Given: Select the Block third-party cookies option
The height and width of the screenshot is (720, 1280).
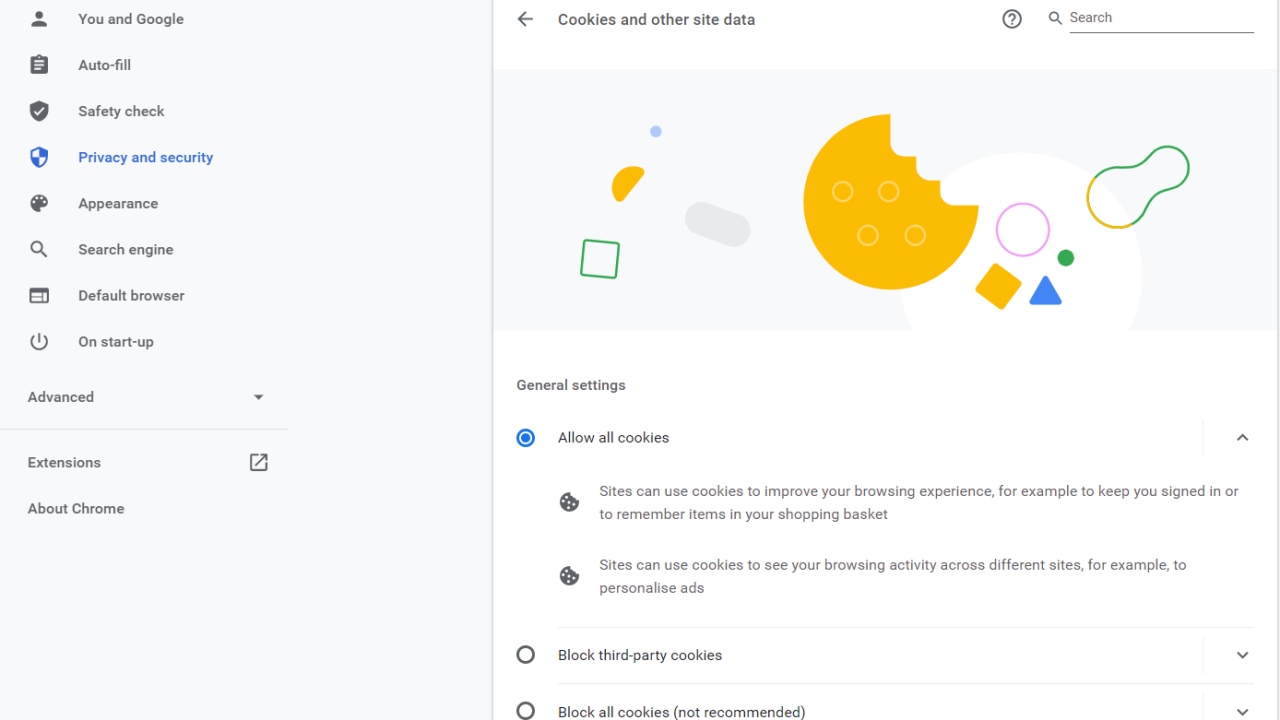Looking at the screenshot, I should tap(525, 655).
